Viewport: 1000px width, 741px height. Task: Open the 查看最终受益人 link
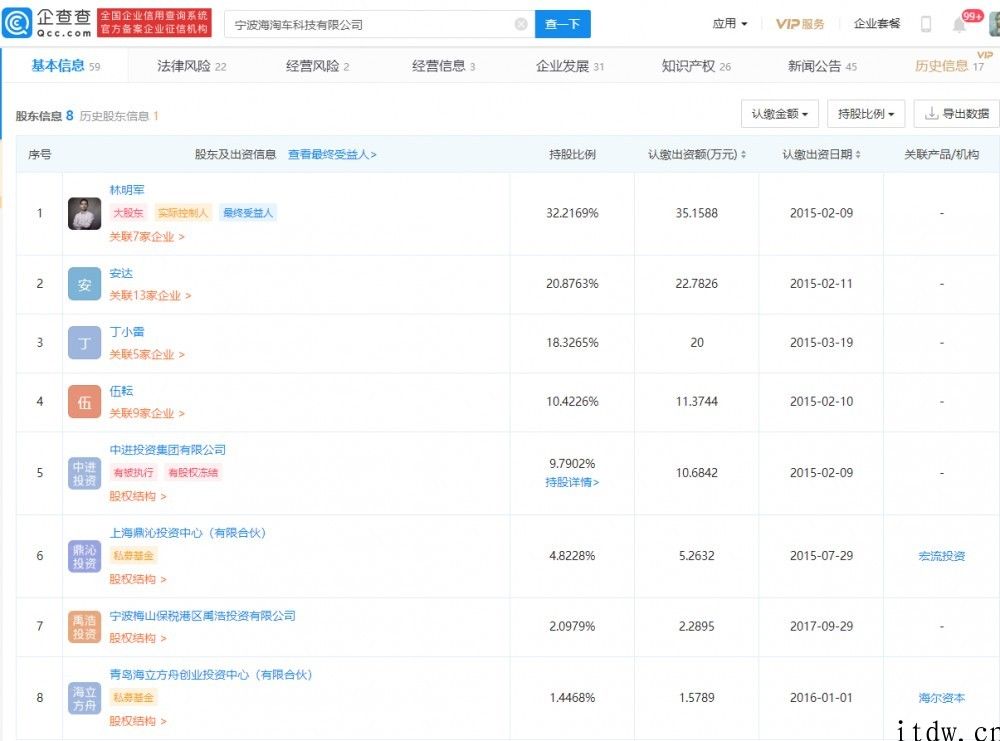pos(332,154)
